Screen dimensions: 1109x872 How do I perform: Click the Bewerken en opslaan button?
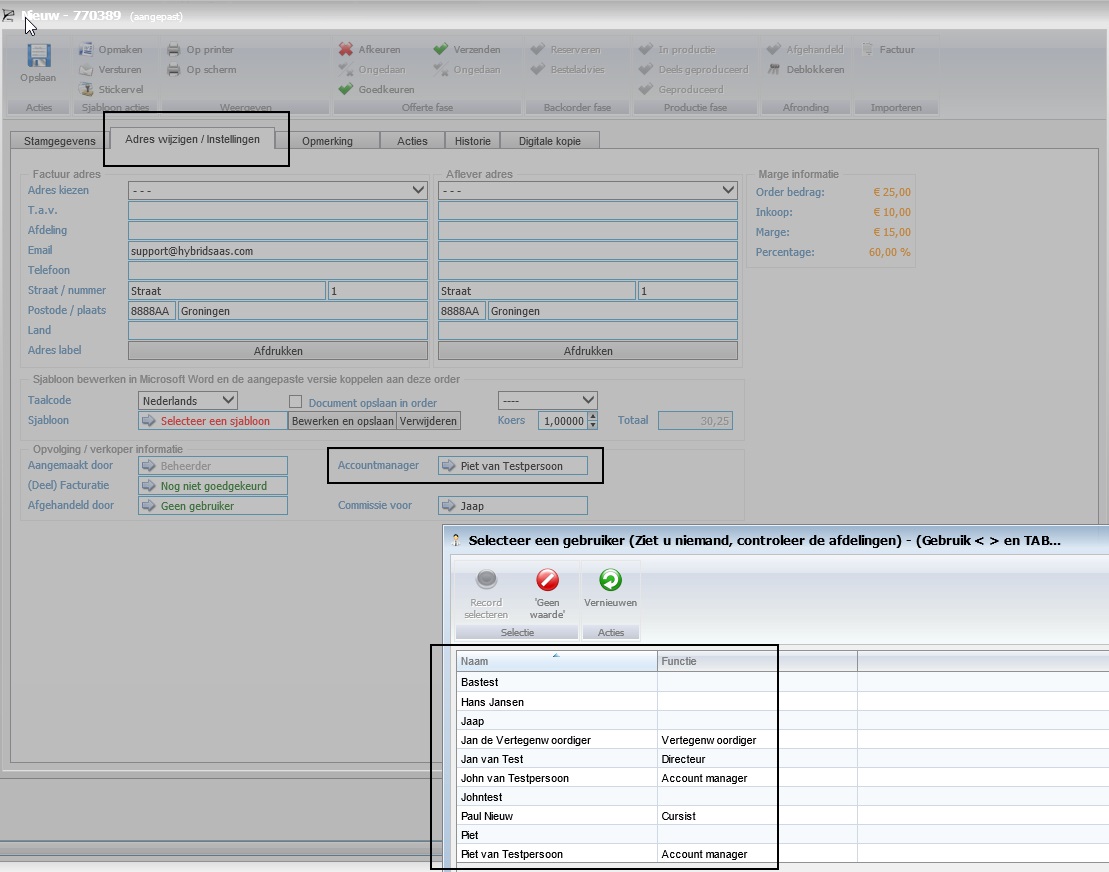coord(342,421)
